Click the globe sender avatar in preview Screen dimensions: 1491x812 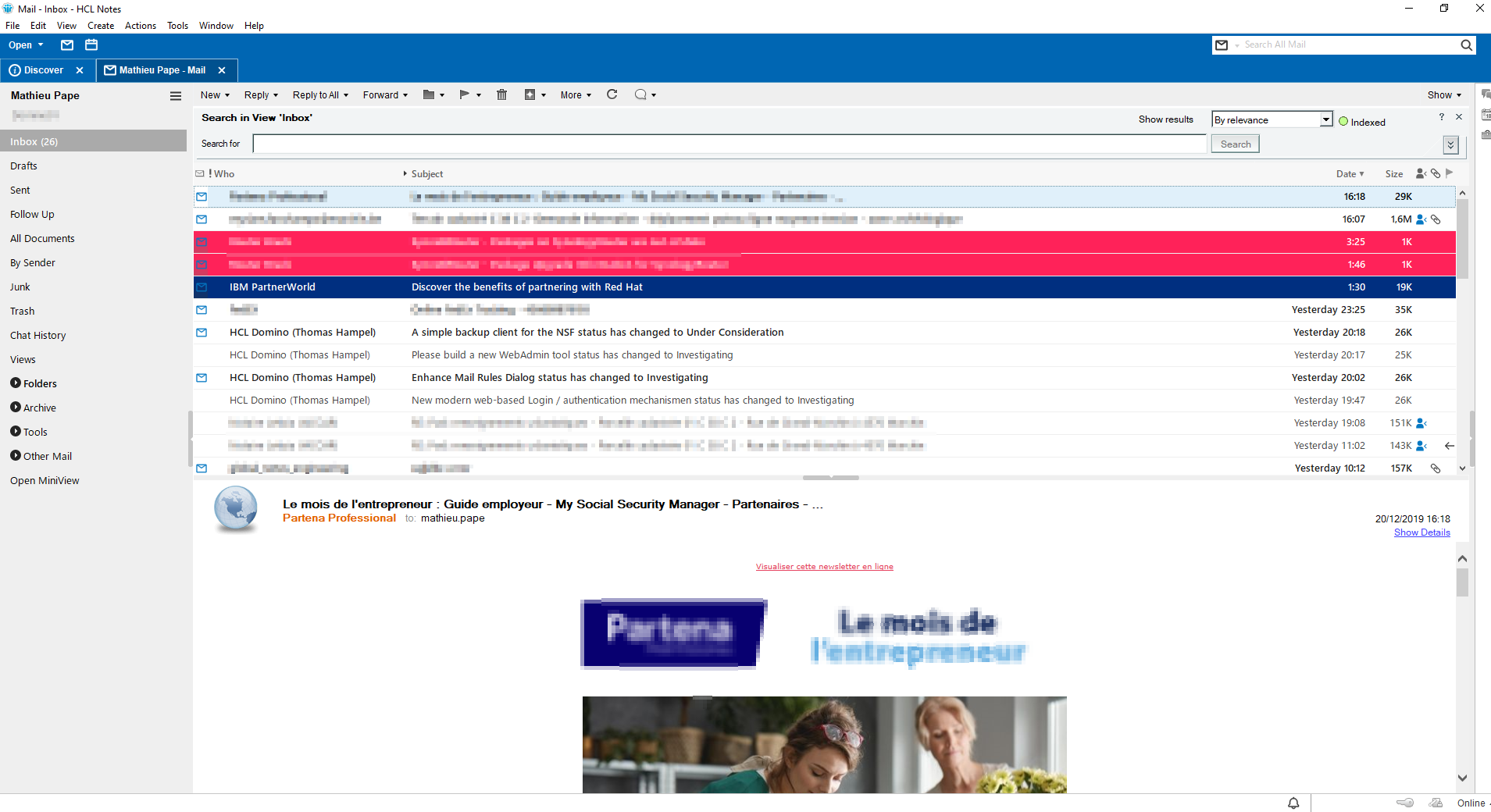236,509
